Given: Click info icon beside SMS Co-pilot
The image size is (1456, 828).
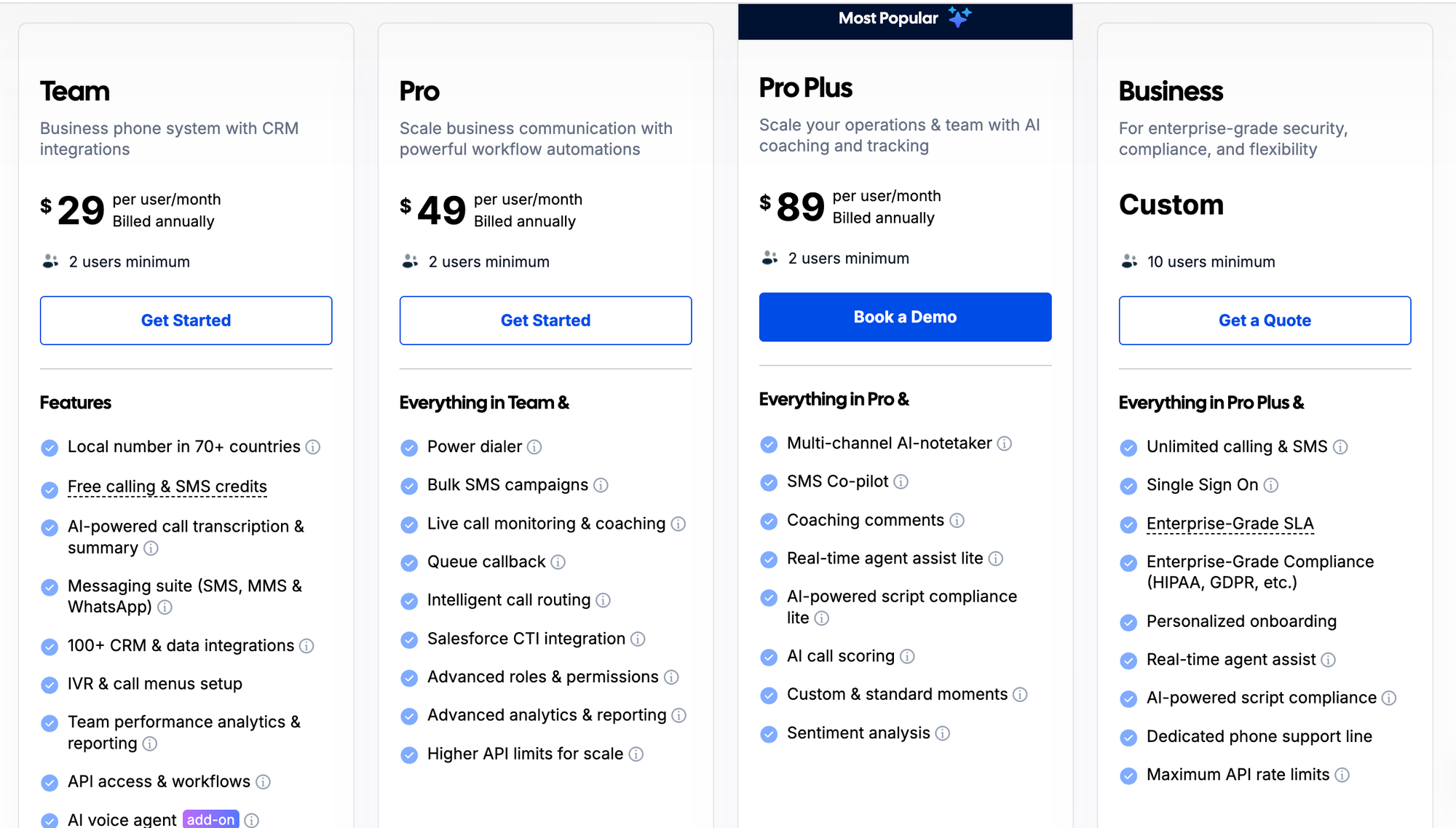Looking at the screenshot, I should click(x=901, y=482).
